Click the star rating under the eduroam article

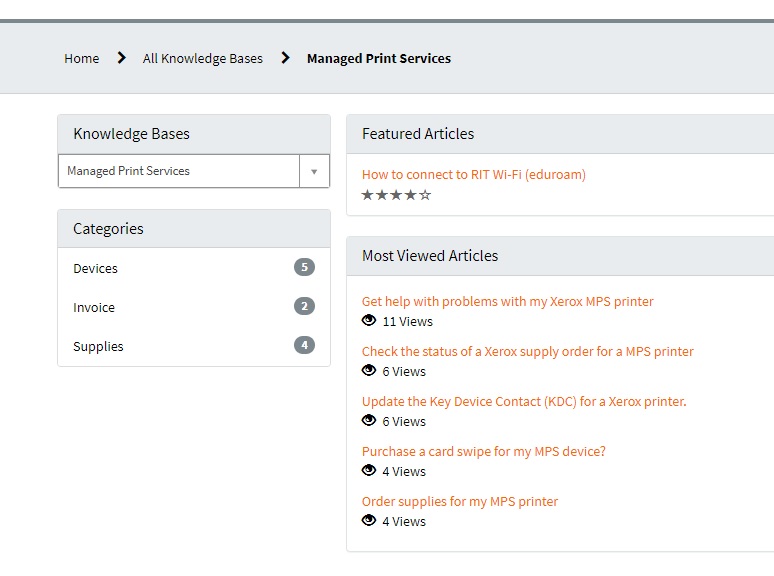(396, 195)
